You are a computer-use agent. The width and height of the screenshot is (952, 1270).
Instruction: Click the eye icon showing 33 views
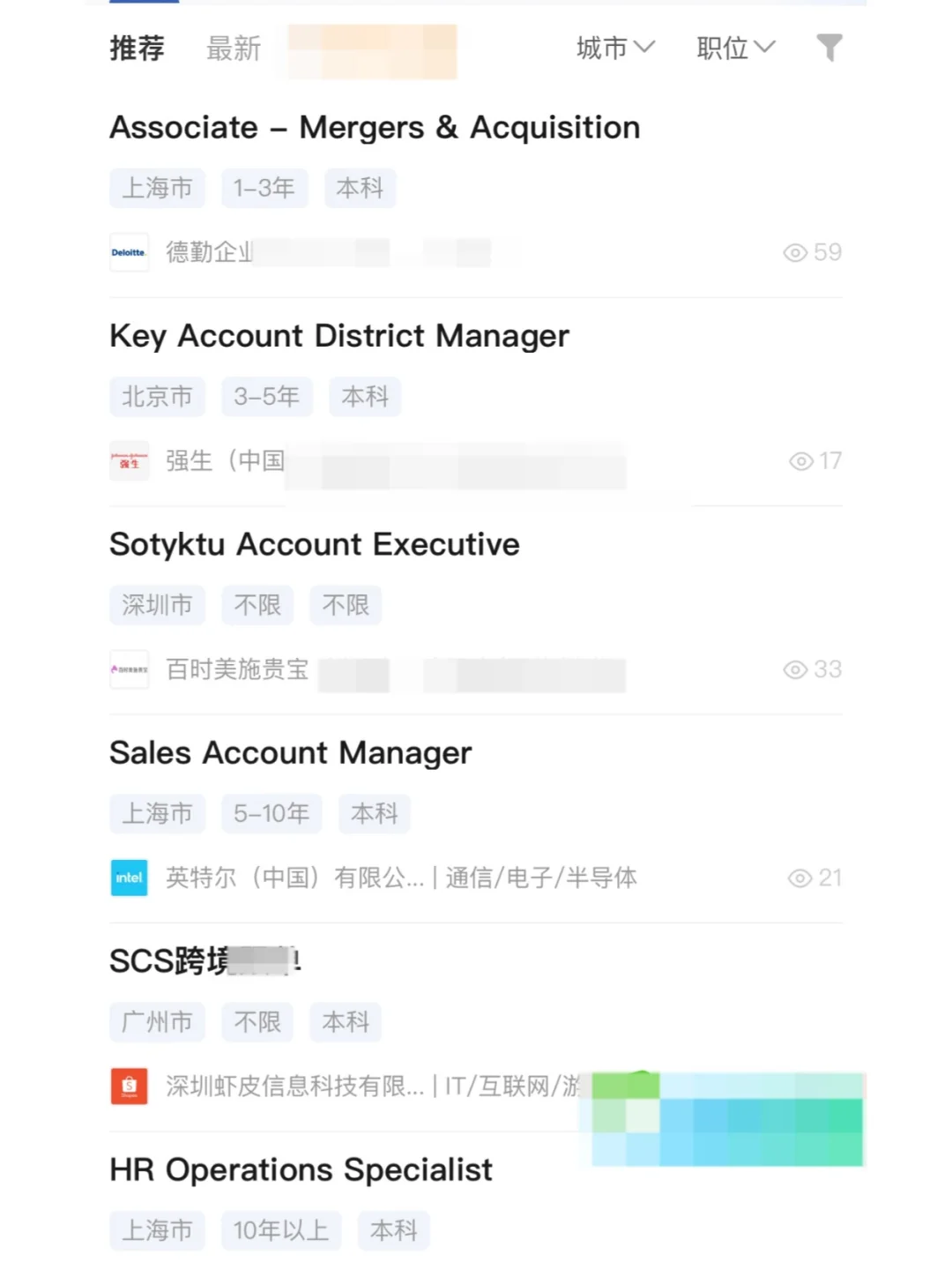click(795, 670)
